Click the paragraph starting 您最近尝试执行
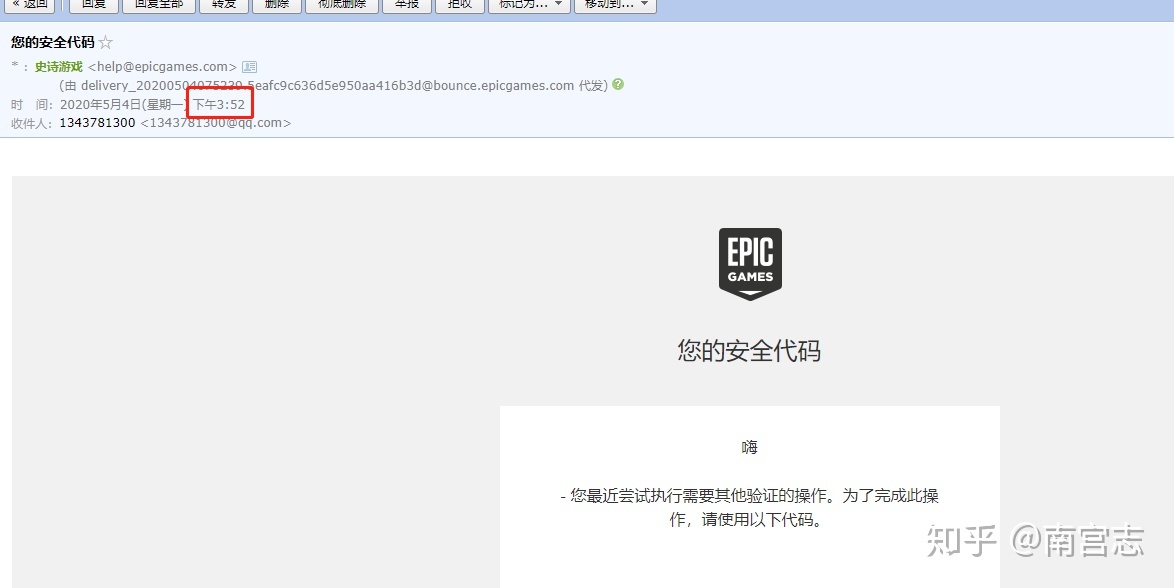The width and height of the screenshot is (1174, 588). [x=749, y=507]
